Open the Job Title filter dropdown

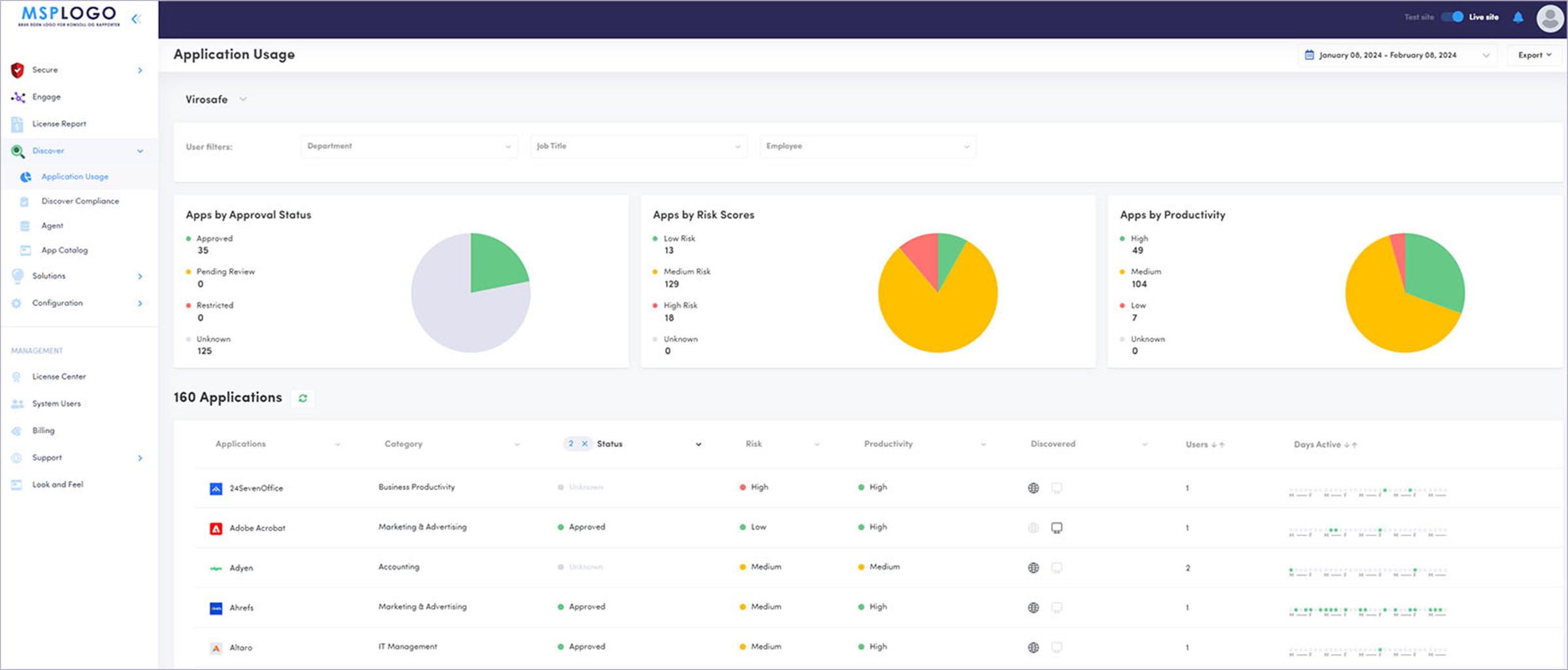click(639, 146)
